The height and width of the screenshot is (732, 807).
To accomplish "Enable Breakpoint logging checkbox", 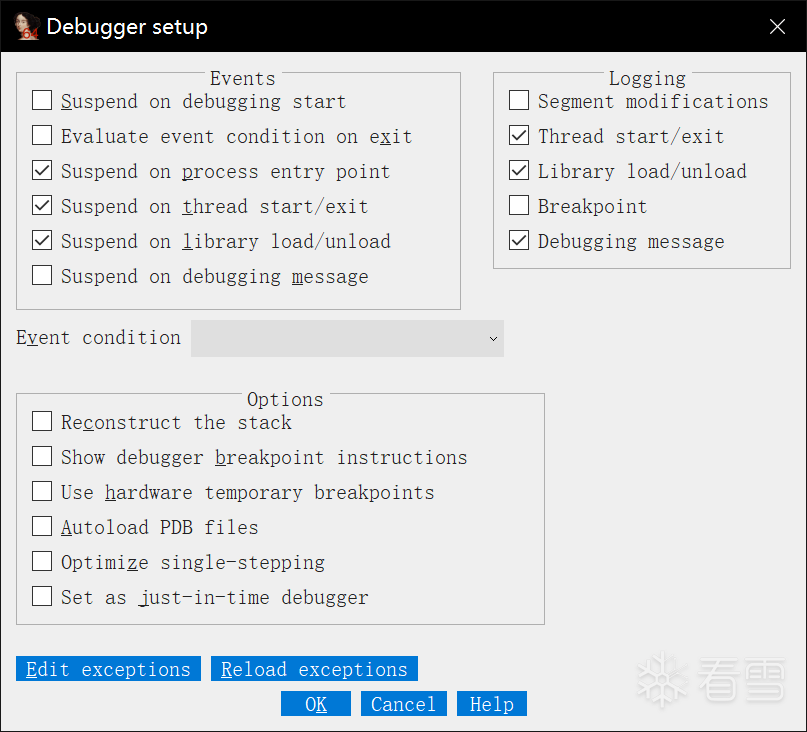I will [519, 205].
